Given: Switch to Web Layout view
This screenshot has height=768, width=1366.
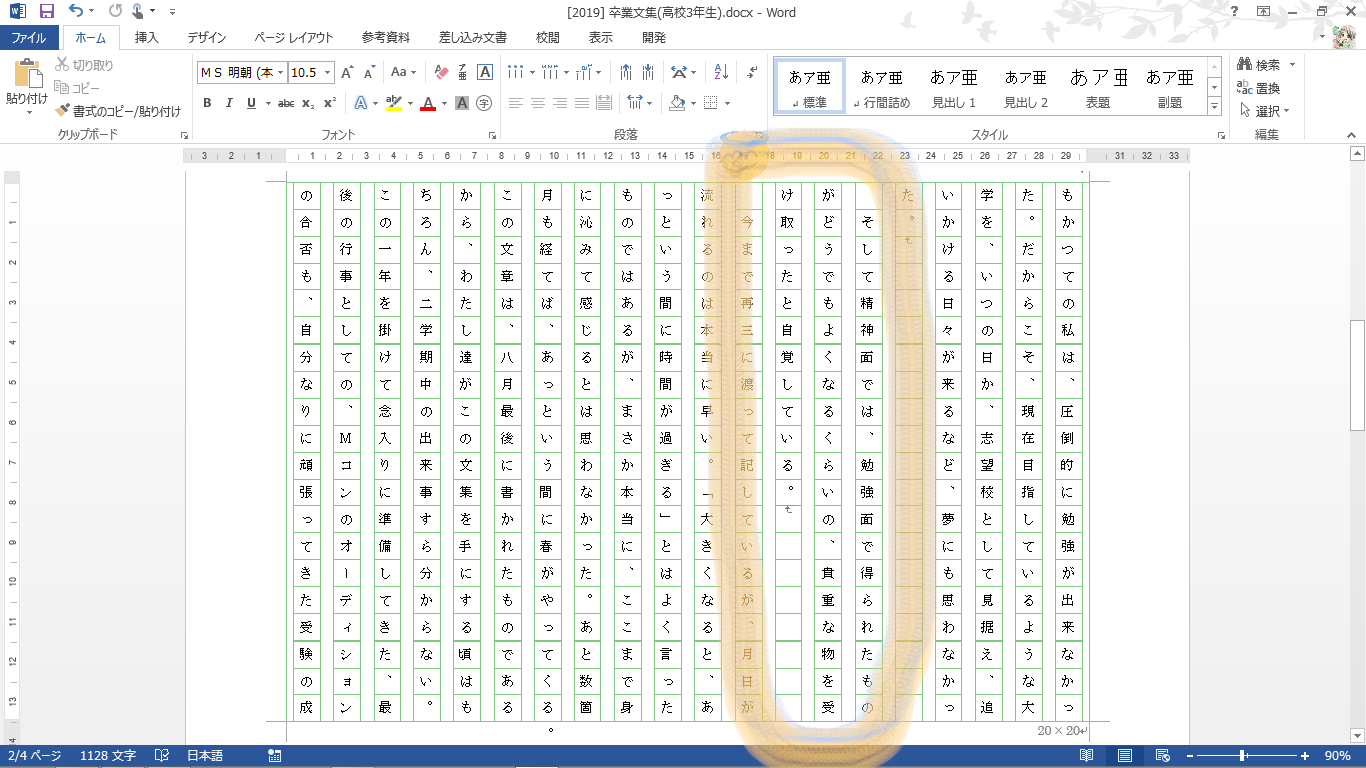Looking at the screenshot, I should coord(1163,756).
